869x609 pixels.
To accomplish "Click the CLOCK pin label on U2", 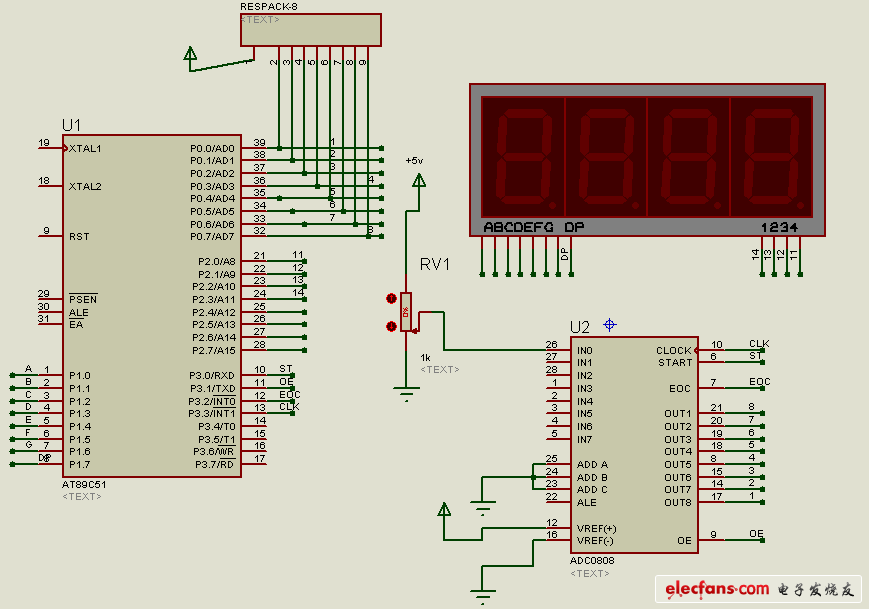I will 674,350.
